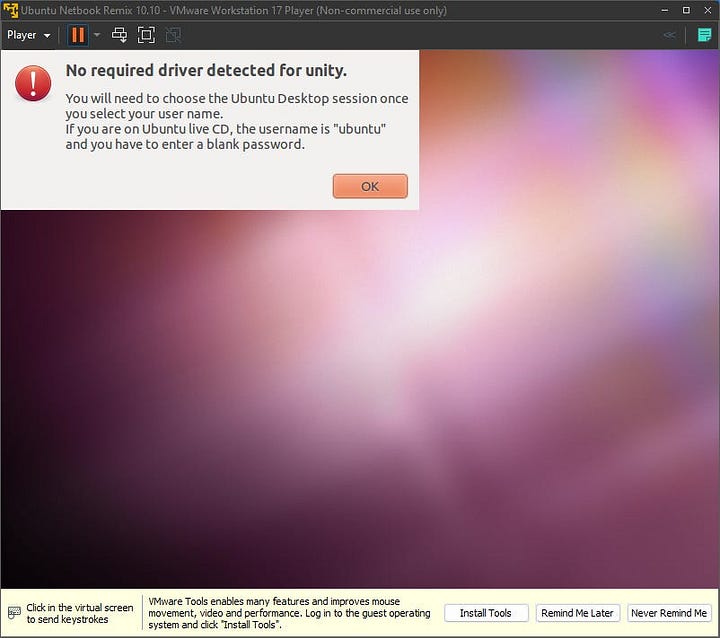
Task: Click the 'VMware Tools enables many features' message
Action: click(x=289, y=613)
